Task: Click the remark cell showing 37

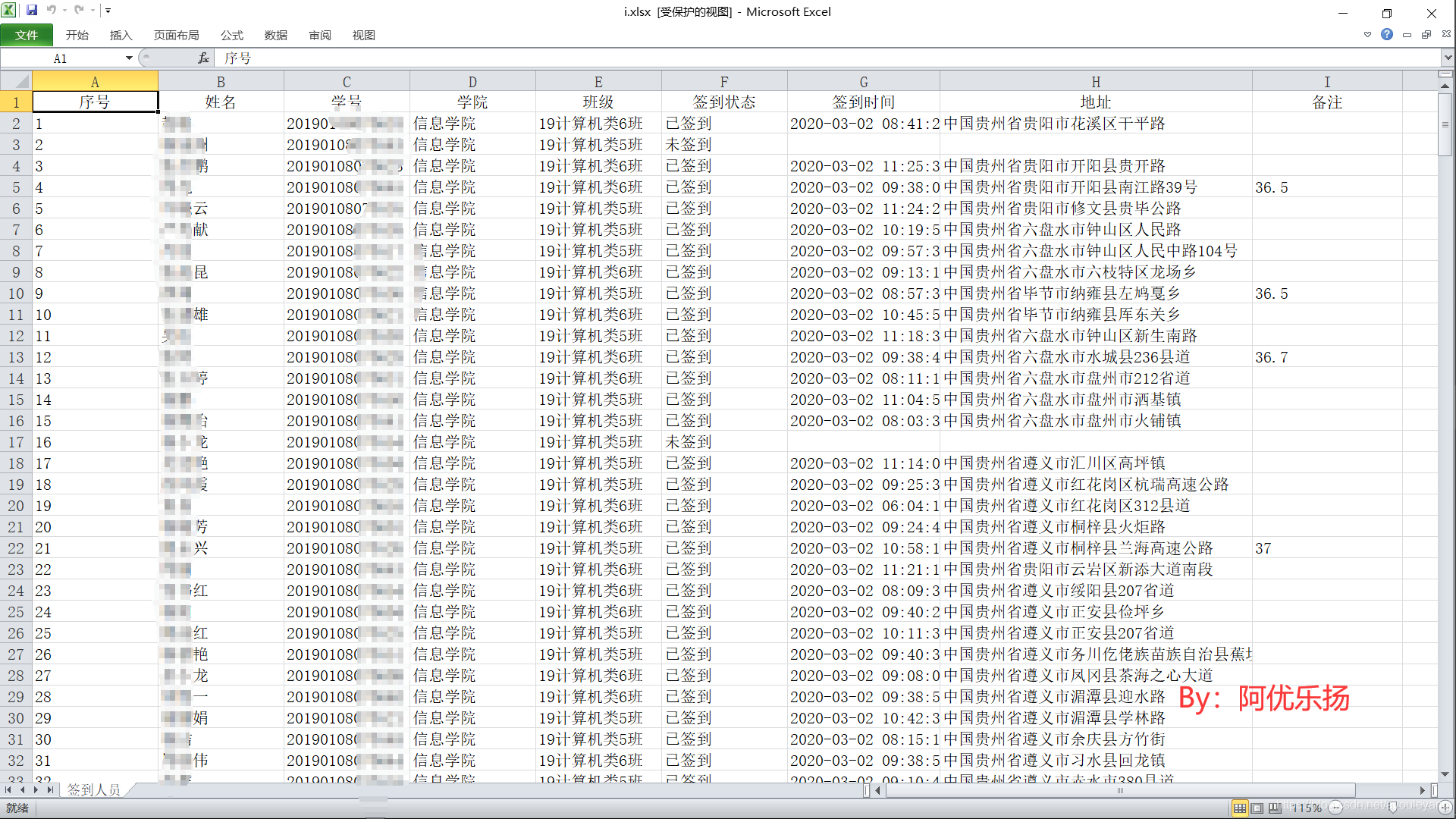Action: coord(1327,548)
